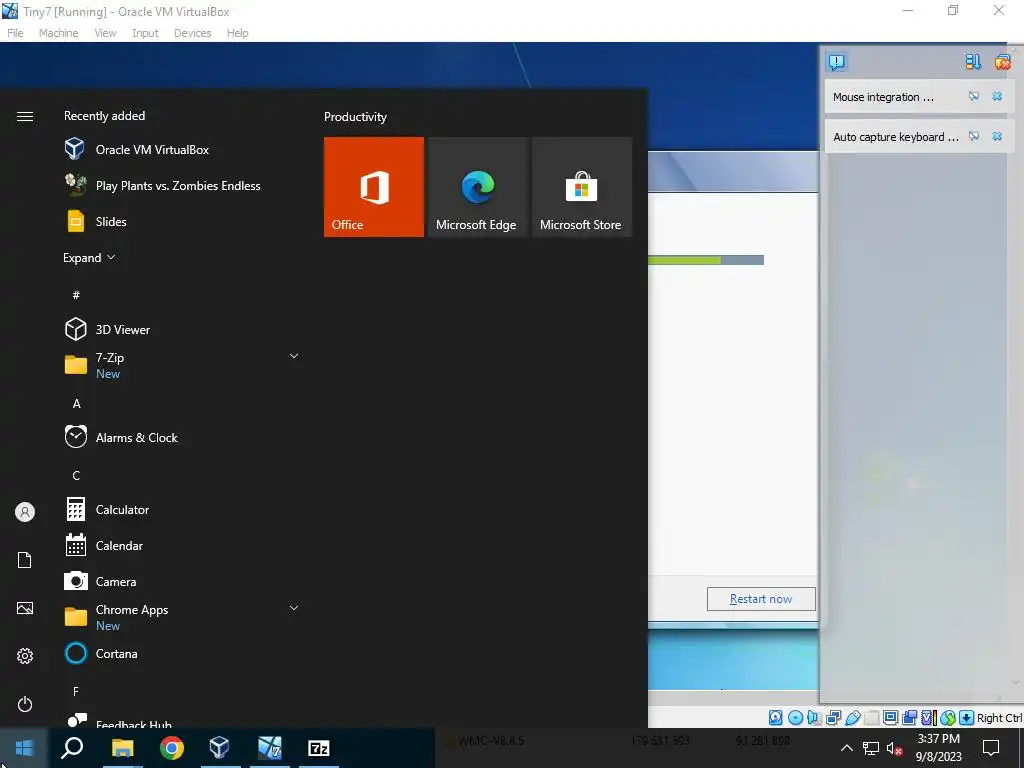Dismiss the Auto capture keyboard notification with its X
The image size is (1024, 768).
tap(997, 136)
